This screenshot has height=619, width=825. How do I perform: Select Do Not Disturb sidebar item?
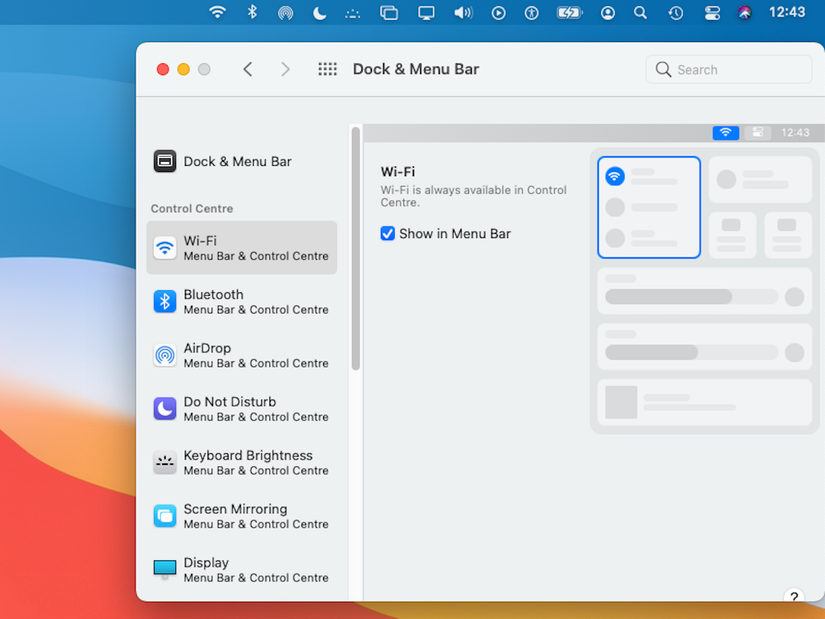[241, 409]
